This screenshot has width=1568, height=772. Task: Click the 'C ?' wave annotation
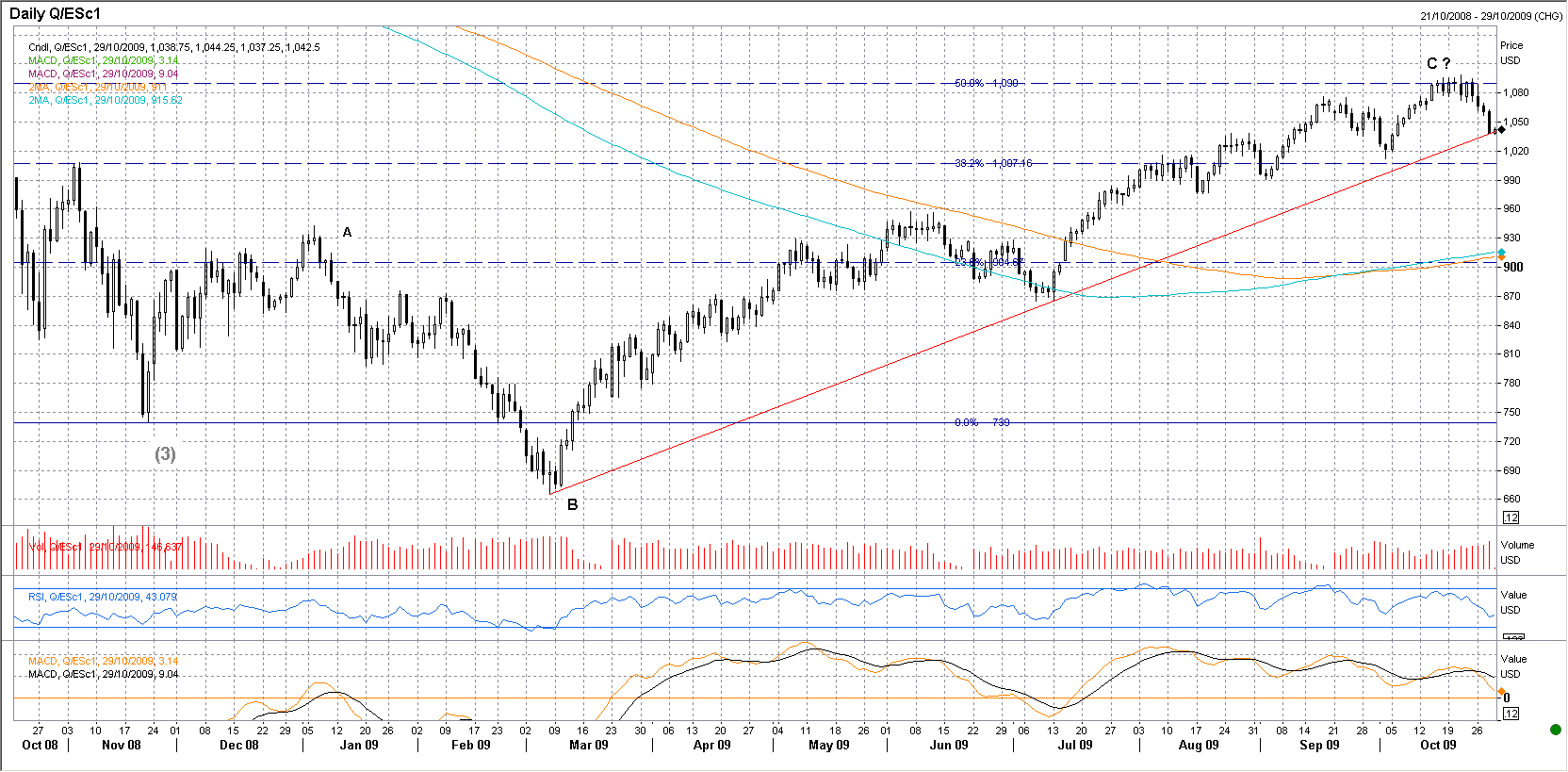pos(1439,63)
